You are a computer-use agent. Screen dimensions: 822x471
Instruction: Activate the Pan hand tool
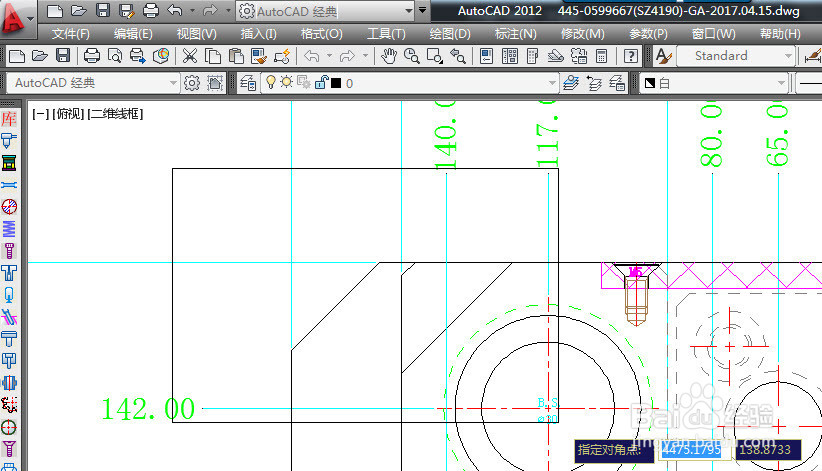point(388,56)
